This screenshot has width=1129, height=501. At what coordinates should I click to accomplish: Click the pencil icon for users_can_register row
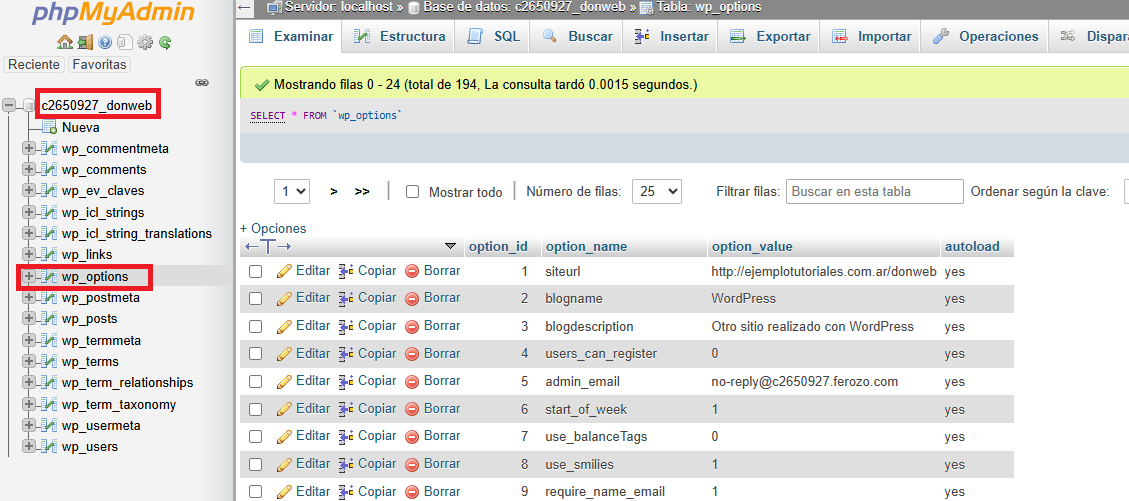[x=284, y=353]
